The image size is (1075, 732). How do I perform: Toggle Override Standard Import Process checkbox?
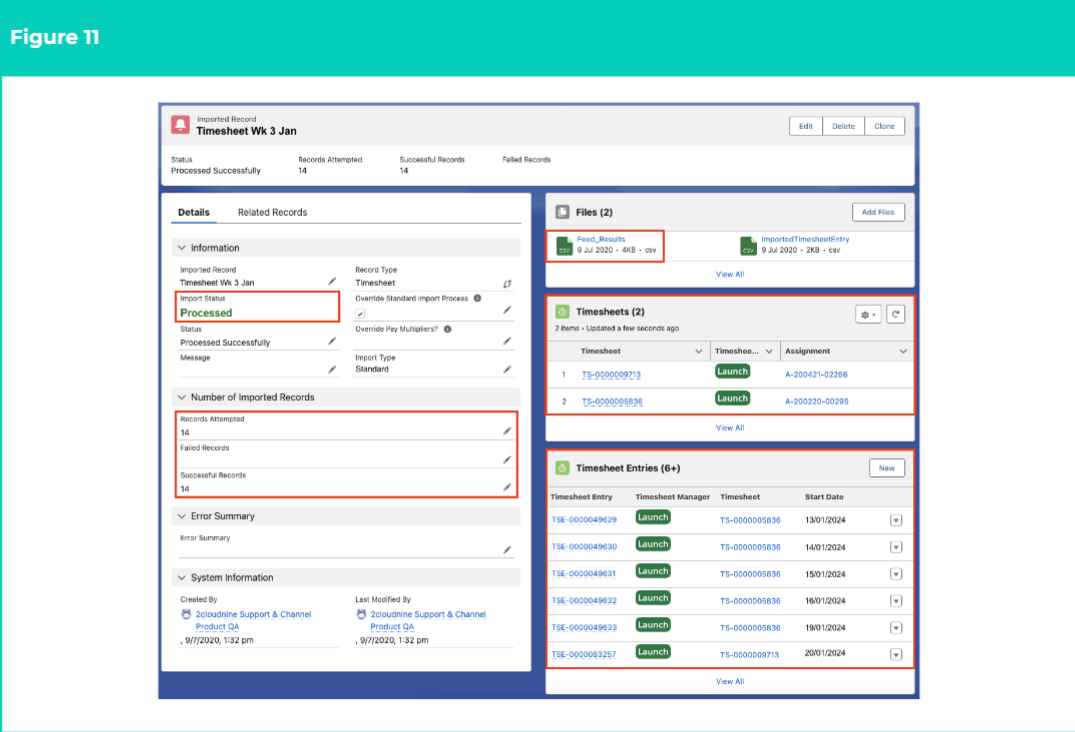360,313
